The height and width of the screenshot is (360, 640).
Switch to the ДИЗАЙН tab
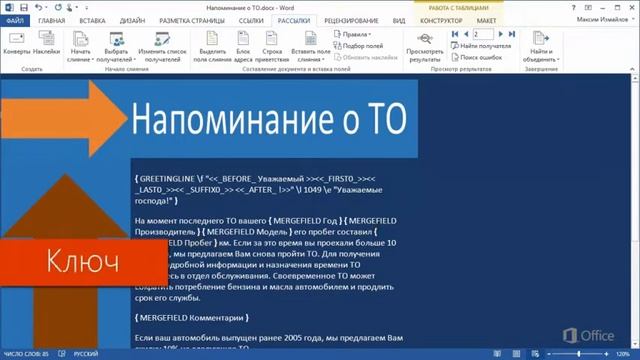[132, 20]
